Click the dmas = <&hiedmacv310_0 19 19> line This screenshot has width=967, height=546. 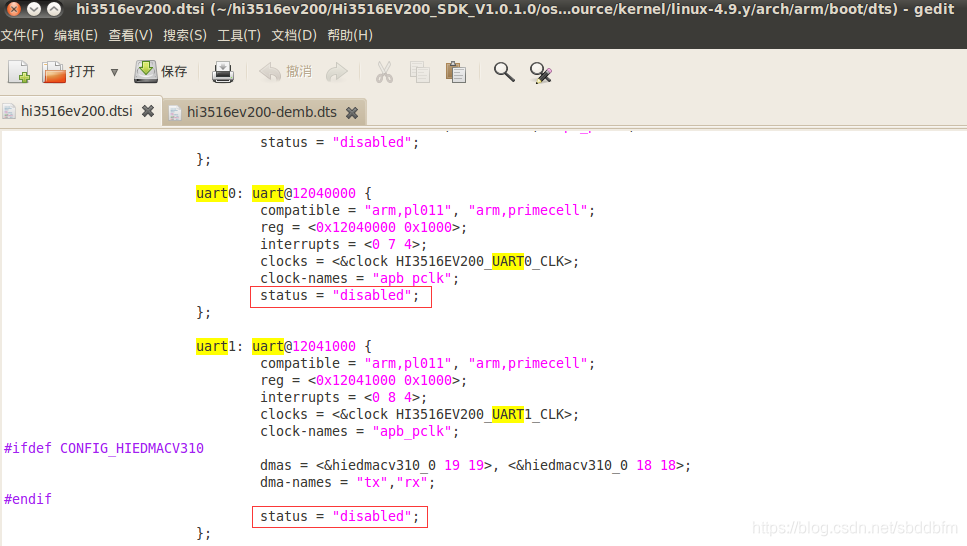475,465
